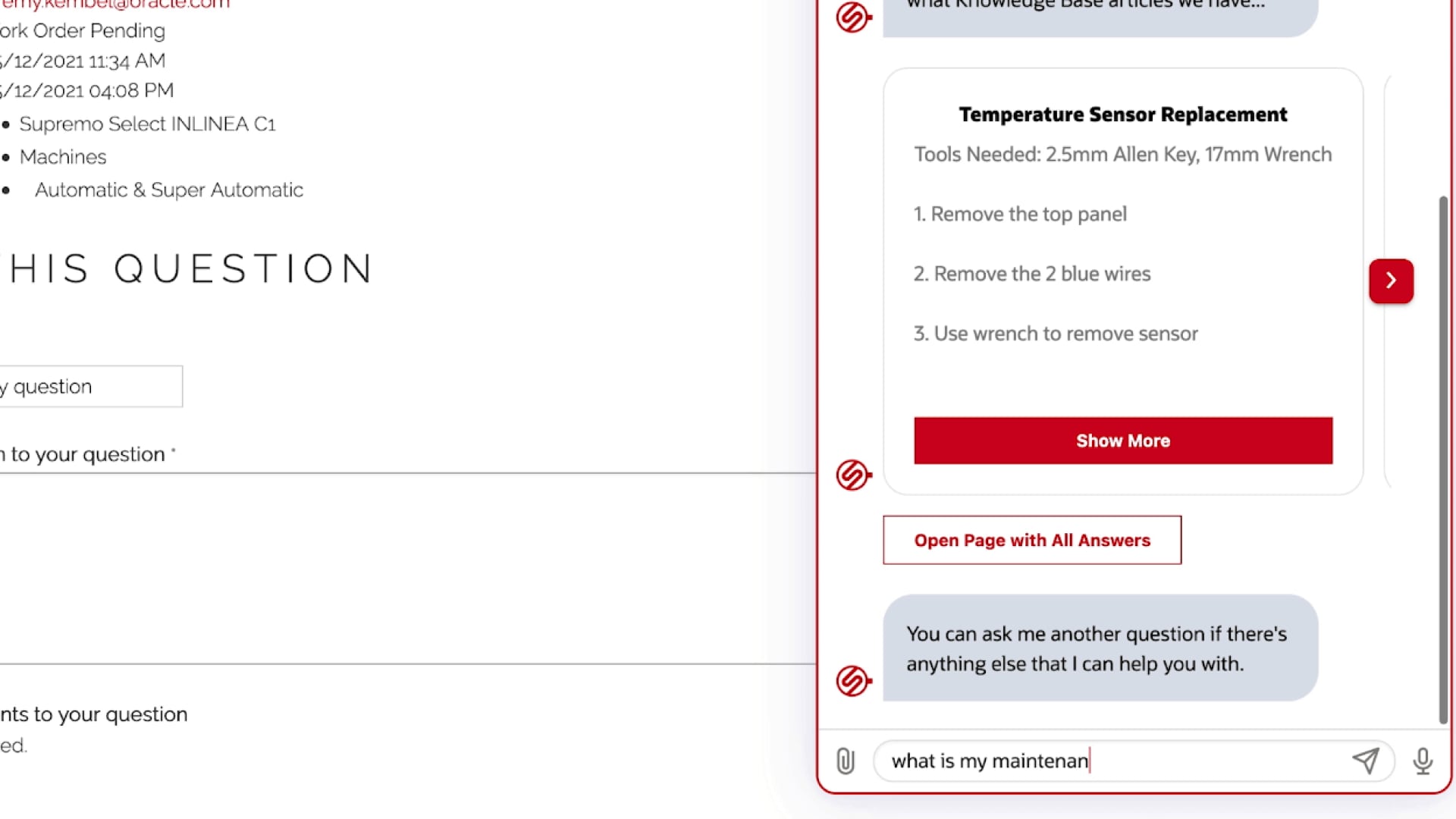The width and height of the screenshot is (1456, 819).
Task: Click the bot avatar next to the 'ask me another question' message
Action: pos(853,680)
